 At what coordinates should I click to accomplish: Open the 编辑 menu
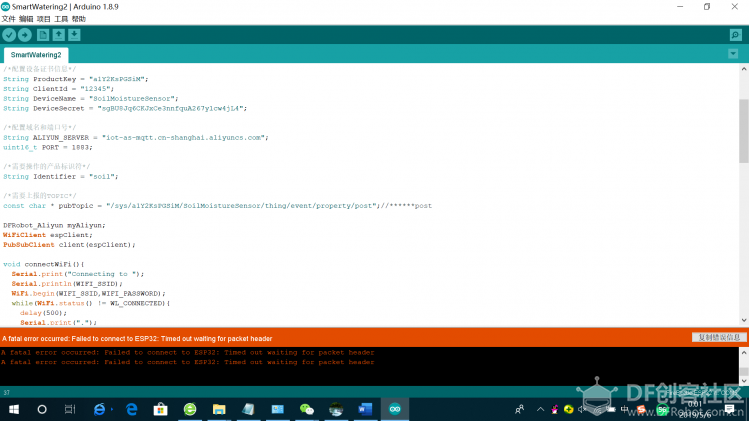[x=26, y=19]
